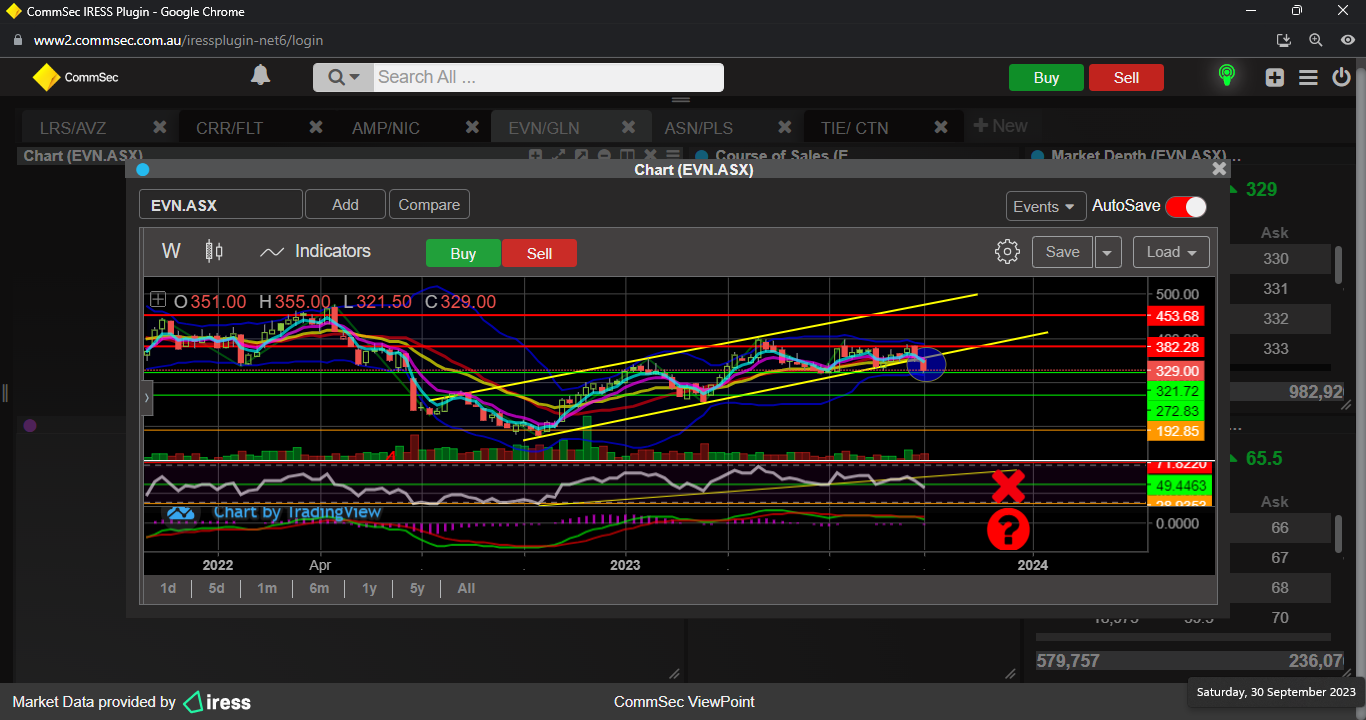Select the 5y time range

(x=417, y=588)
